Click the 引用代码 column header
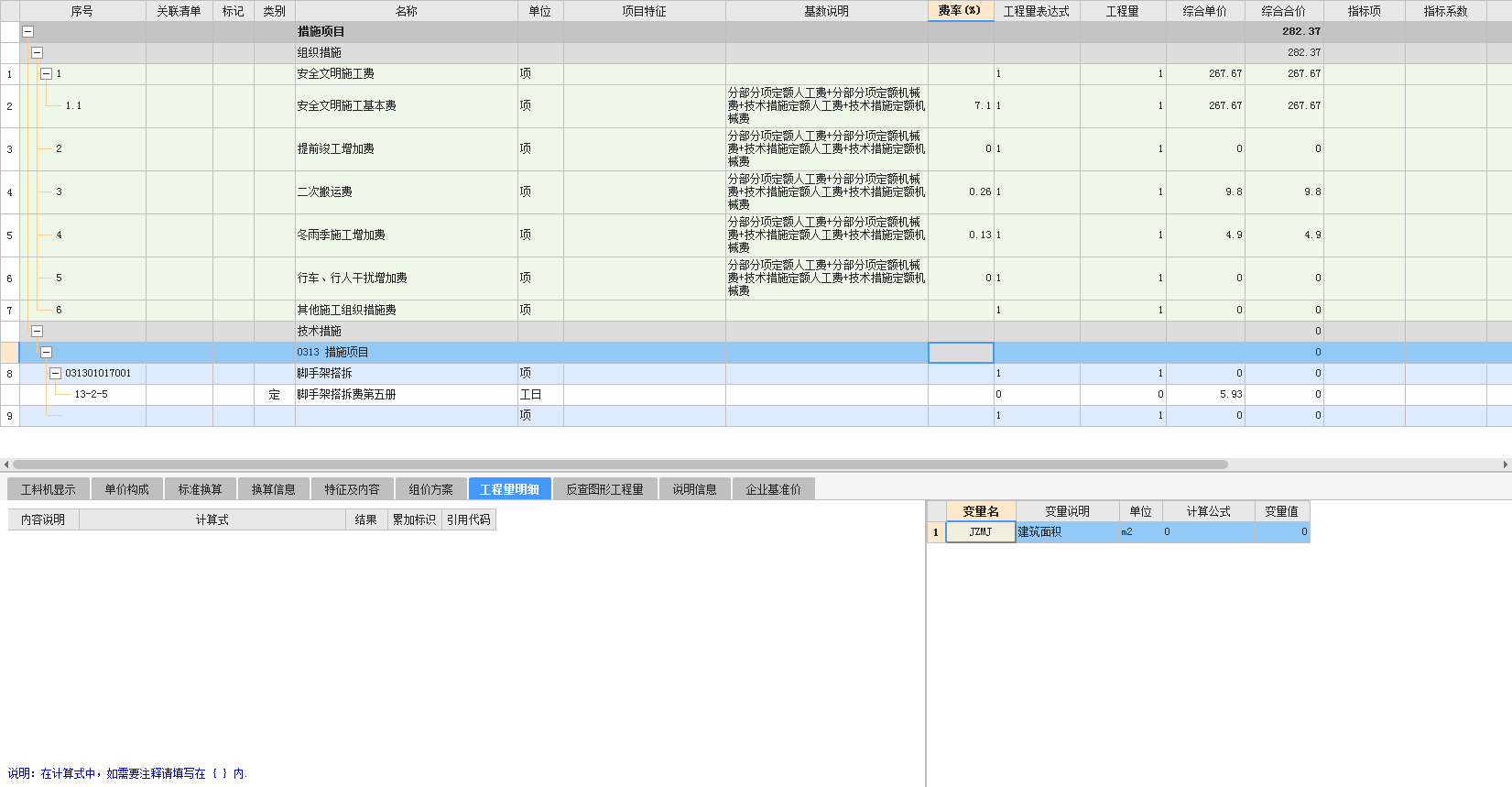This screenshot has height=787, width=1512. [x=468, y=519]
